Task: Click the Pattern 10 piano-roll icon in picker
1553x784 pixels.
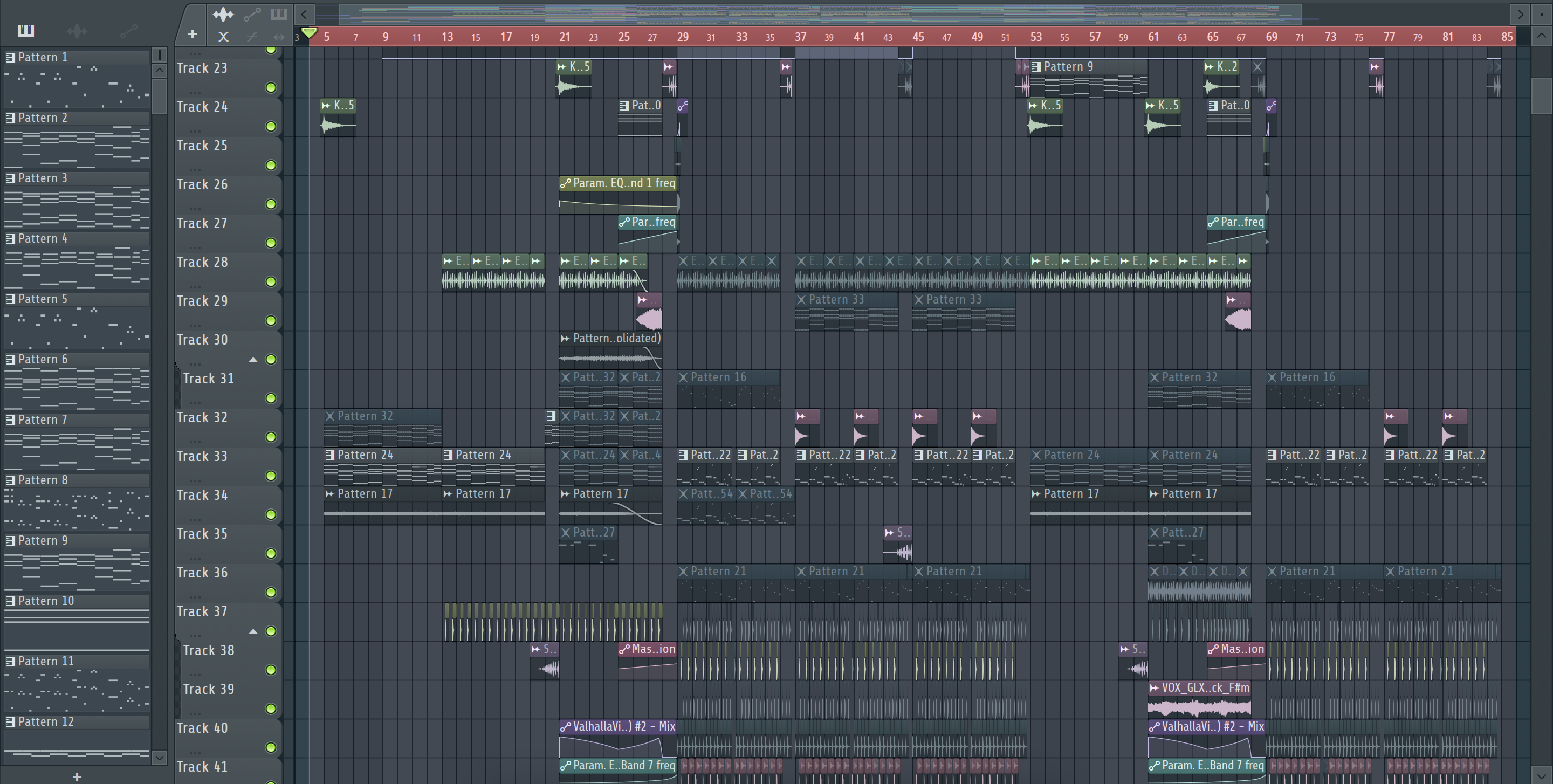Action: 10,601
